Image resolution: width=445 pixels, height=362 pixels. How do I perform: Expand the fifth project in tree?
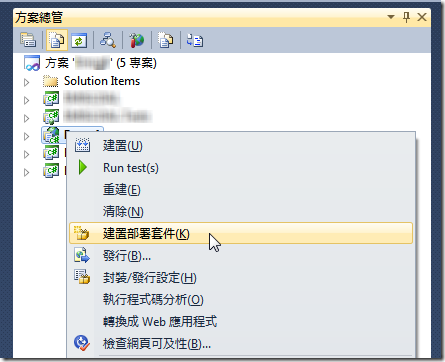point(27,154)
